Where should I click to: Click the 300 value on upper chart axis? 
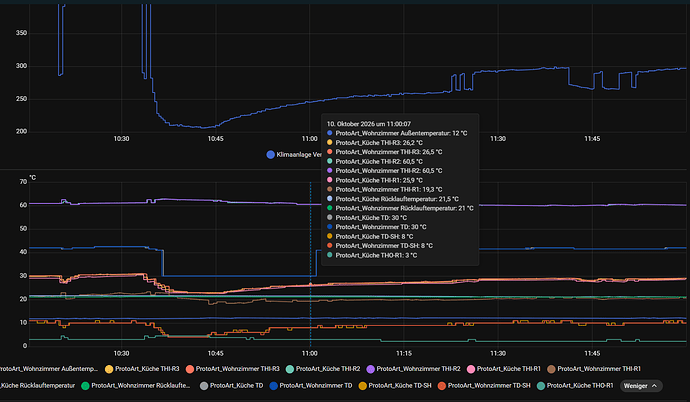pos(21,66)
